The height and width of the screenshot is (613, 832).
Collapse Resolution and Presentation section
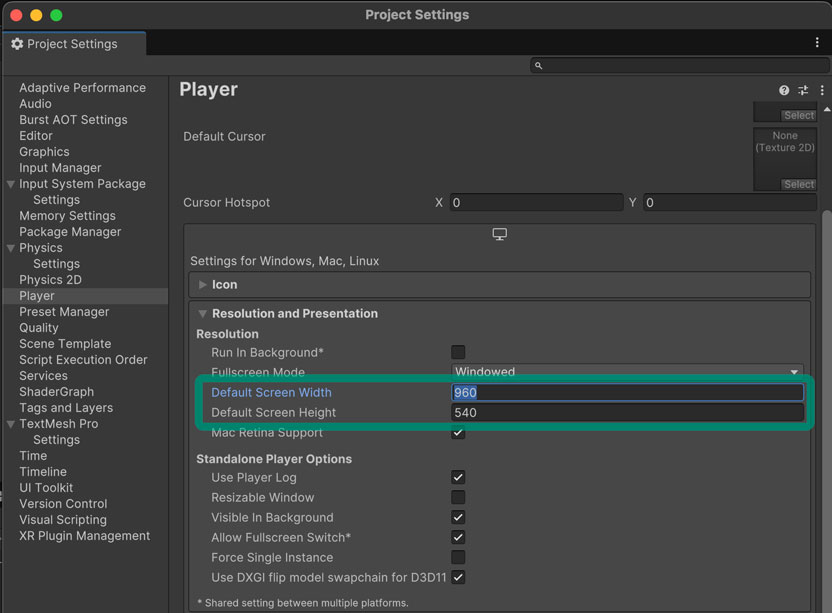202,314
